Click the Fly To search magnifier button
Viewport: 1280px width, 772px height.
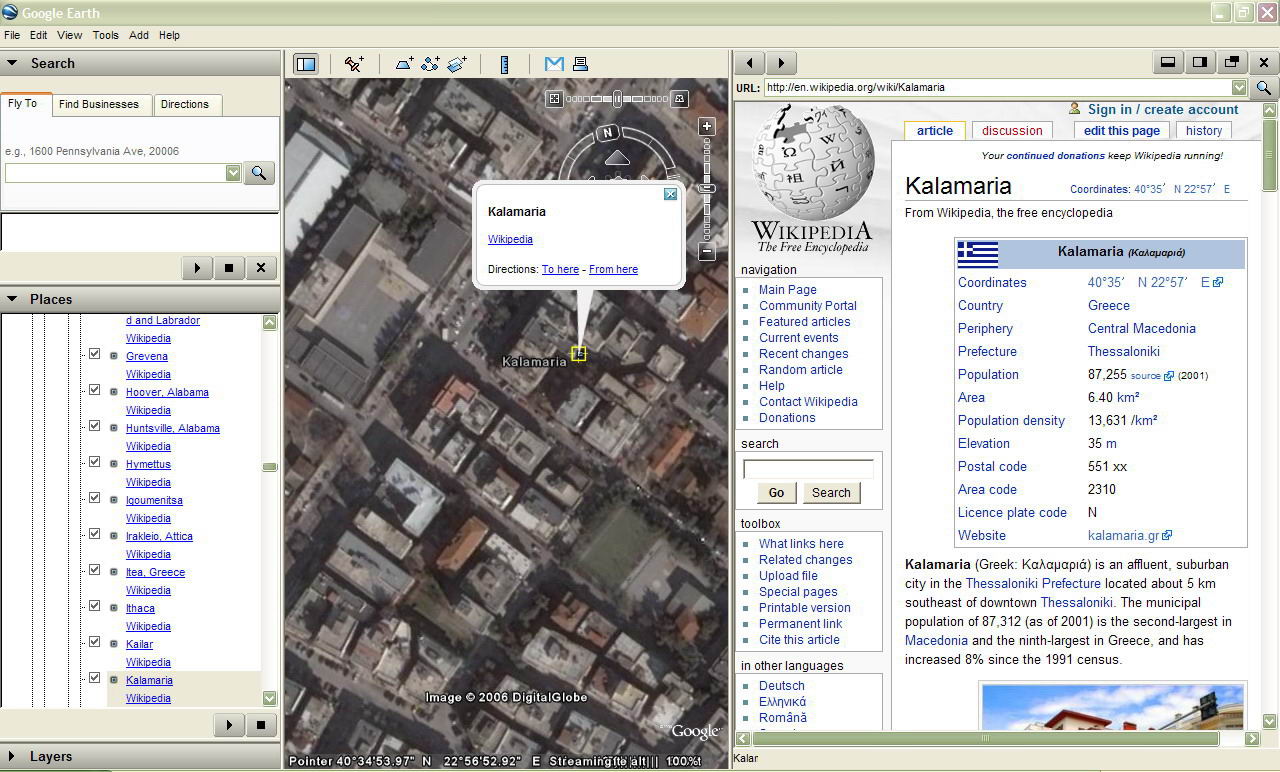(x=259, y=173)
